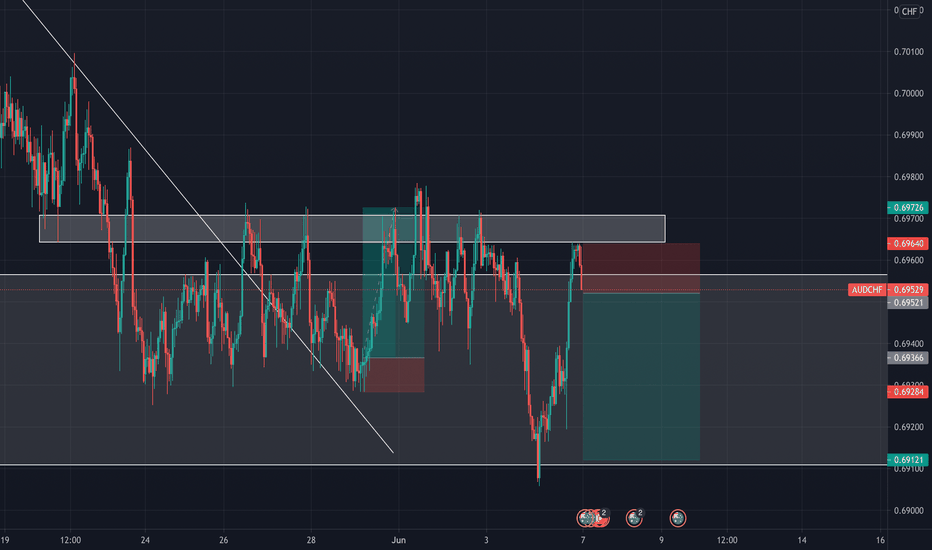Open the economic event icon near date 9
The height and width of the screenshot is (550, 932).
678,518
